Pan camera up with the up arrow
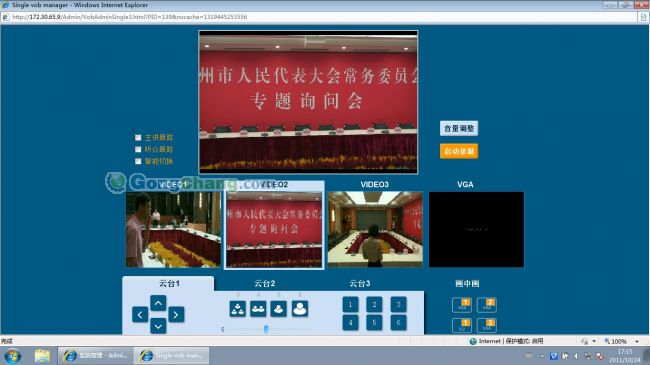Viewport: 650px width, 365px height. pyautogui.click(x=158, y=303)
